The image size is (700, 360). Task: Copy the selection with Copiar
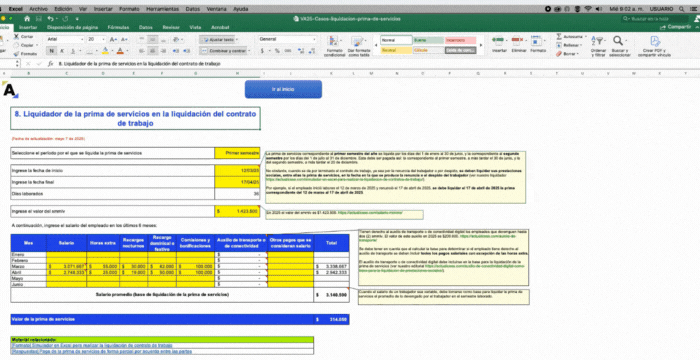pyautogui.click(x=23, y=45)
